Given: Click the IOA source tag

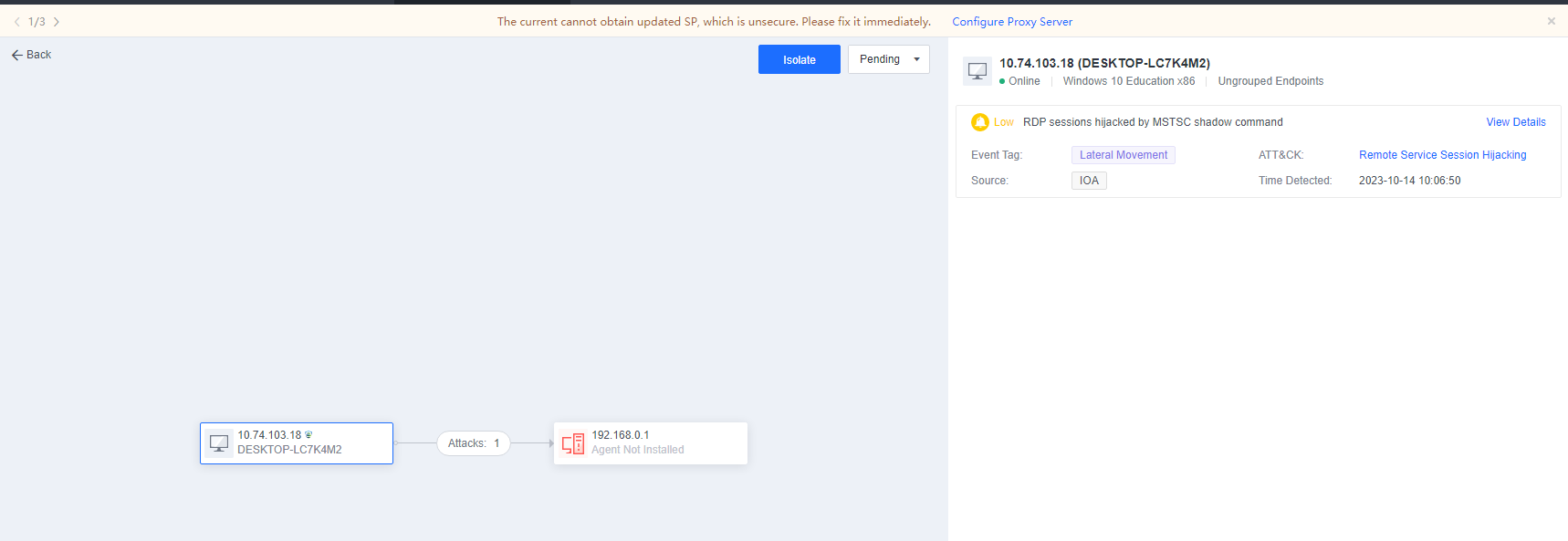Looking at the screenshot, I should 1089,181.
